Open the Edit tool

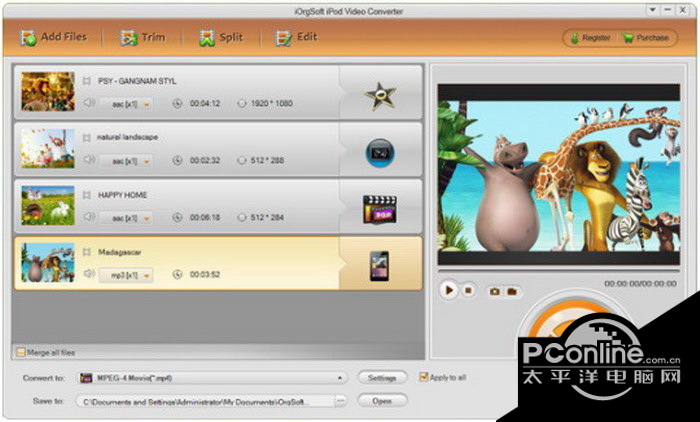(x=296, y=38)
